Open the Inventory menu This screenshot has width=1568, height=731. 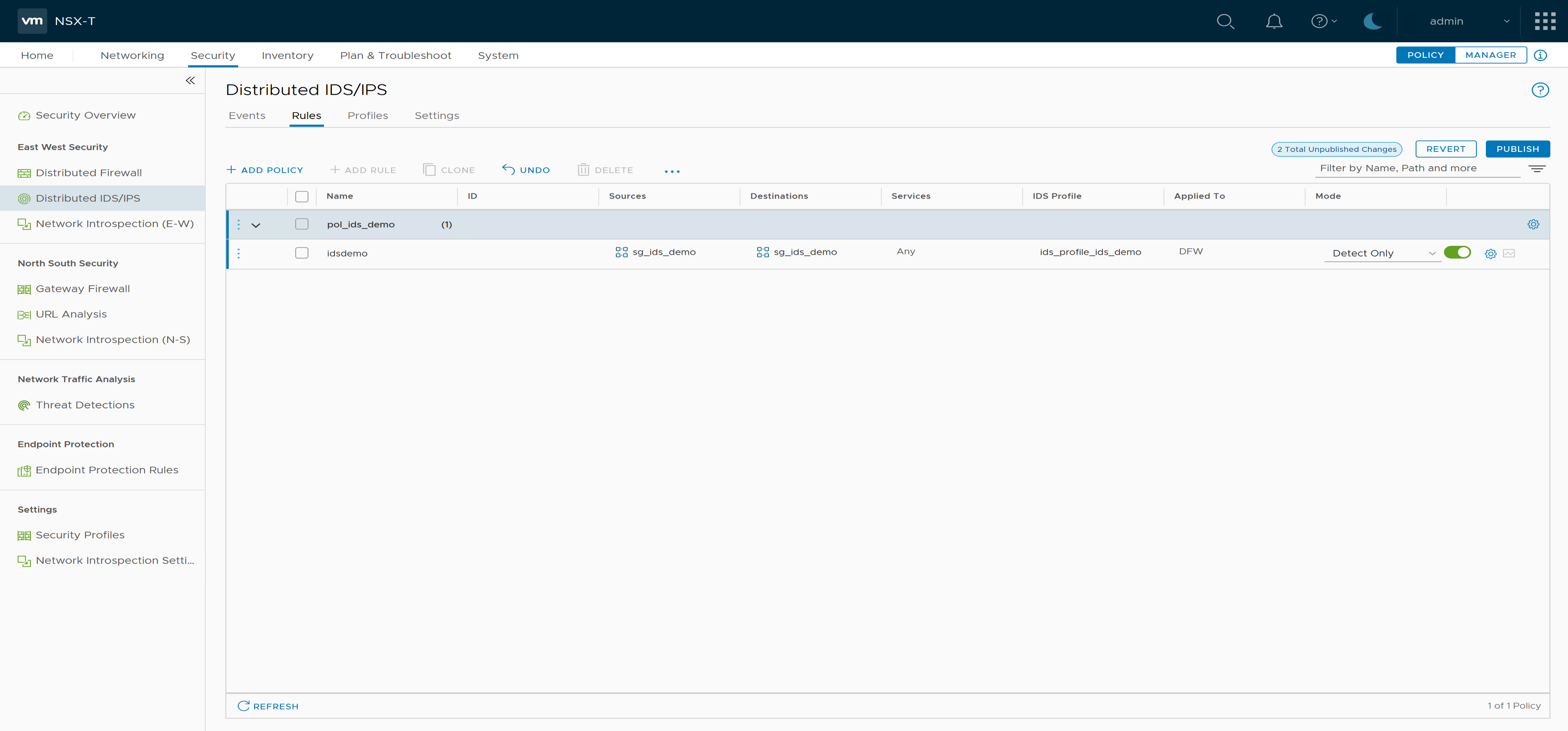click(287, 55)
